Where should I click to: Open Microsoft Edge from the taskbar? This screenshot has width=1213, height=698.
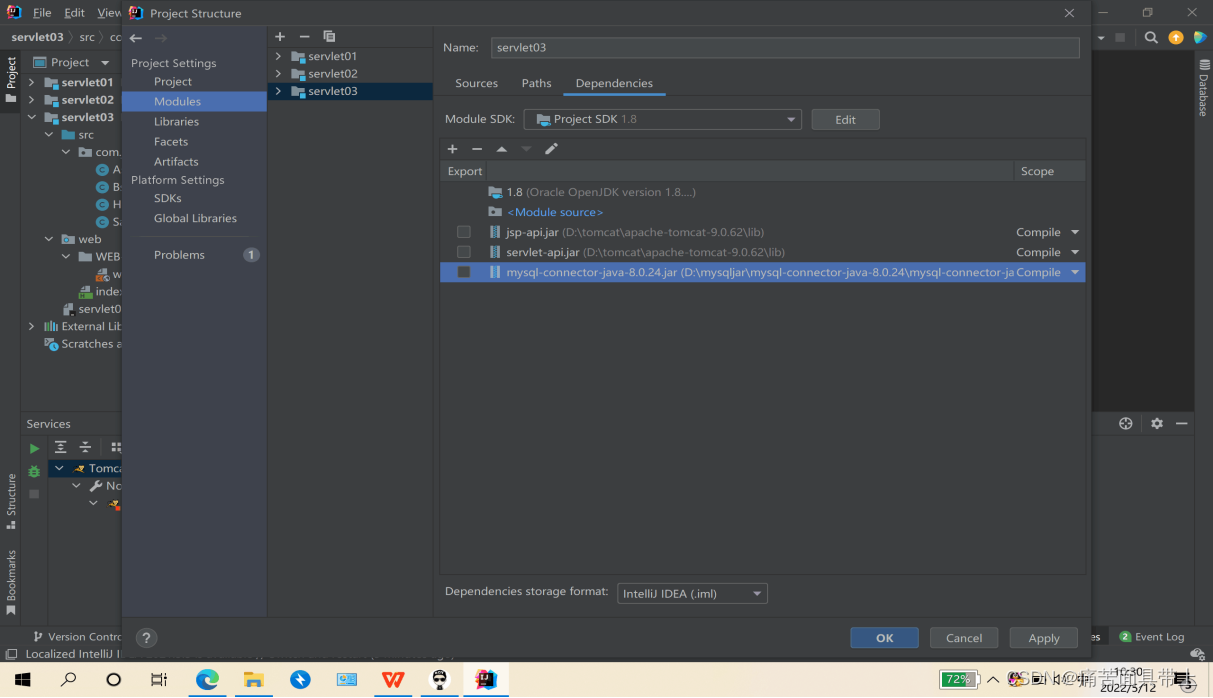(x=207, y=679)
